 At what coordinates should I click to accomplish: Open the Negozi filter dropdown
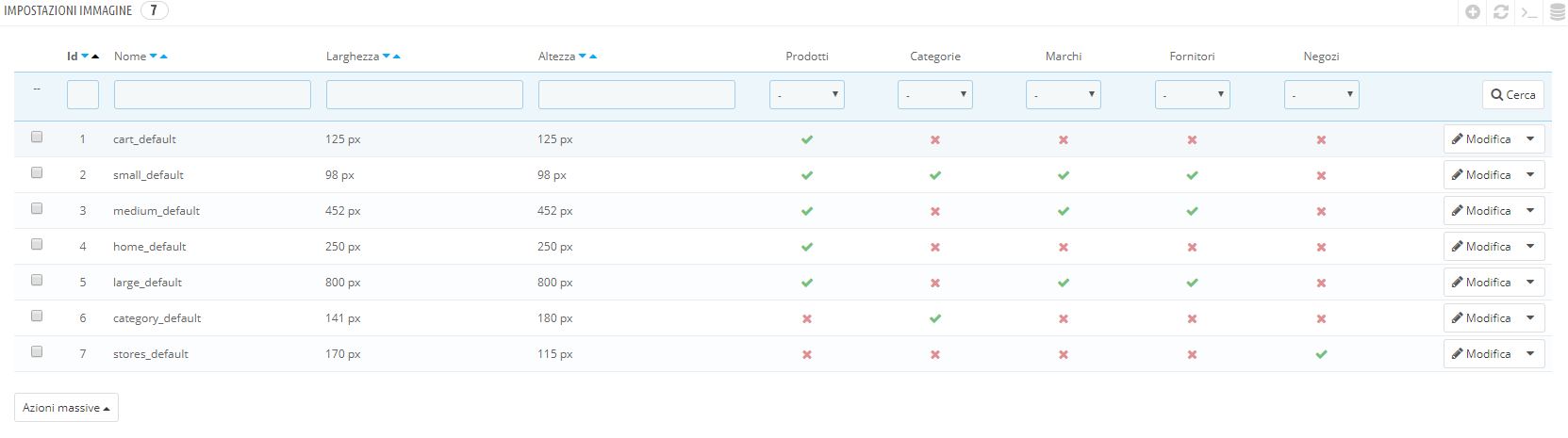(1321, 94)
